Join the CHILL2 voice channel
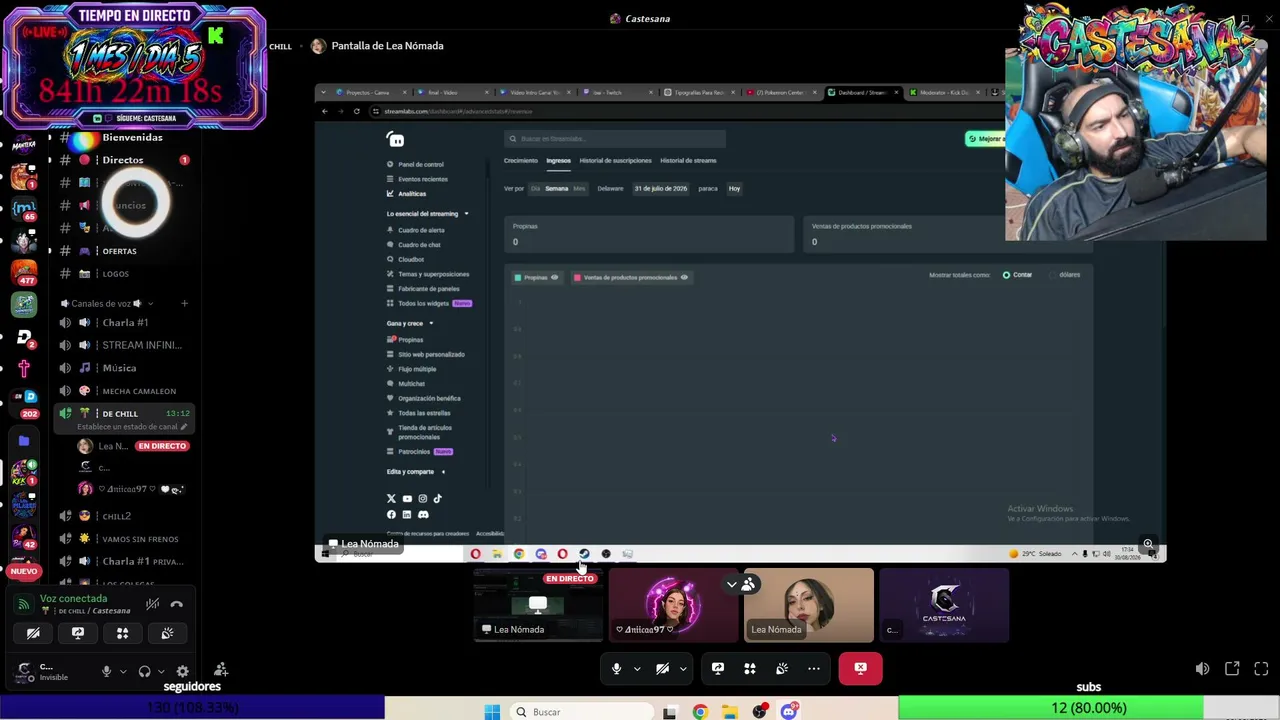 124,516
